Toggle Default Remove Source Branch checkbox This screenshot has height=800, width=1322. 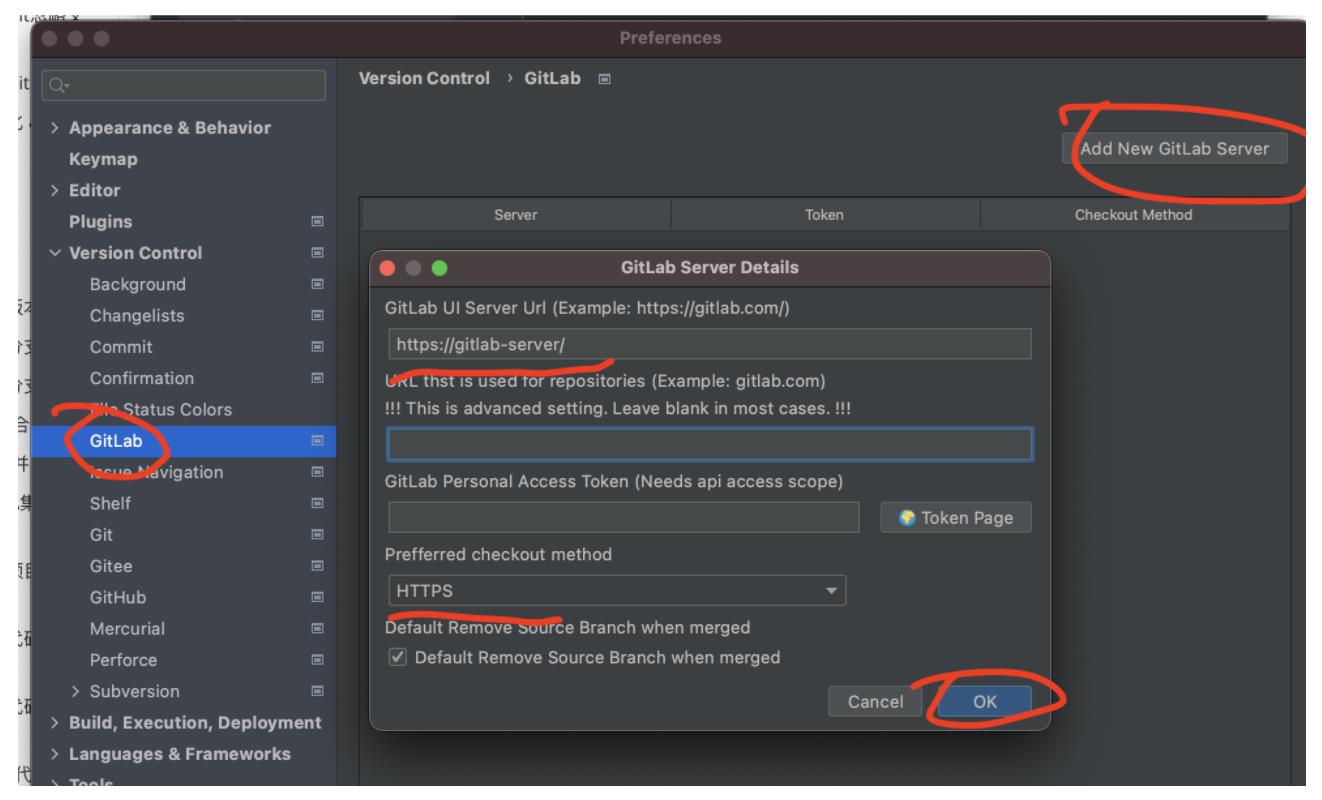(397, 658)
